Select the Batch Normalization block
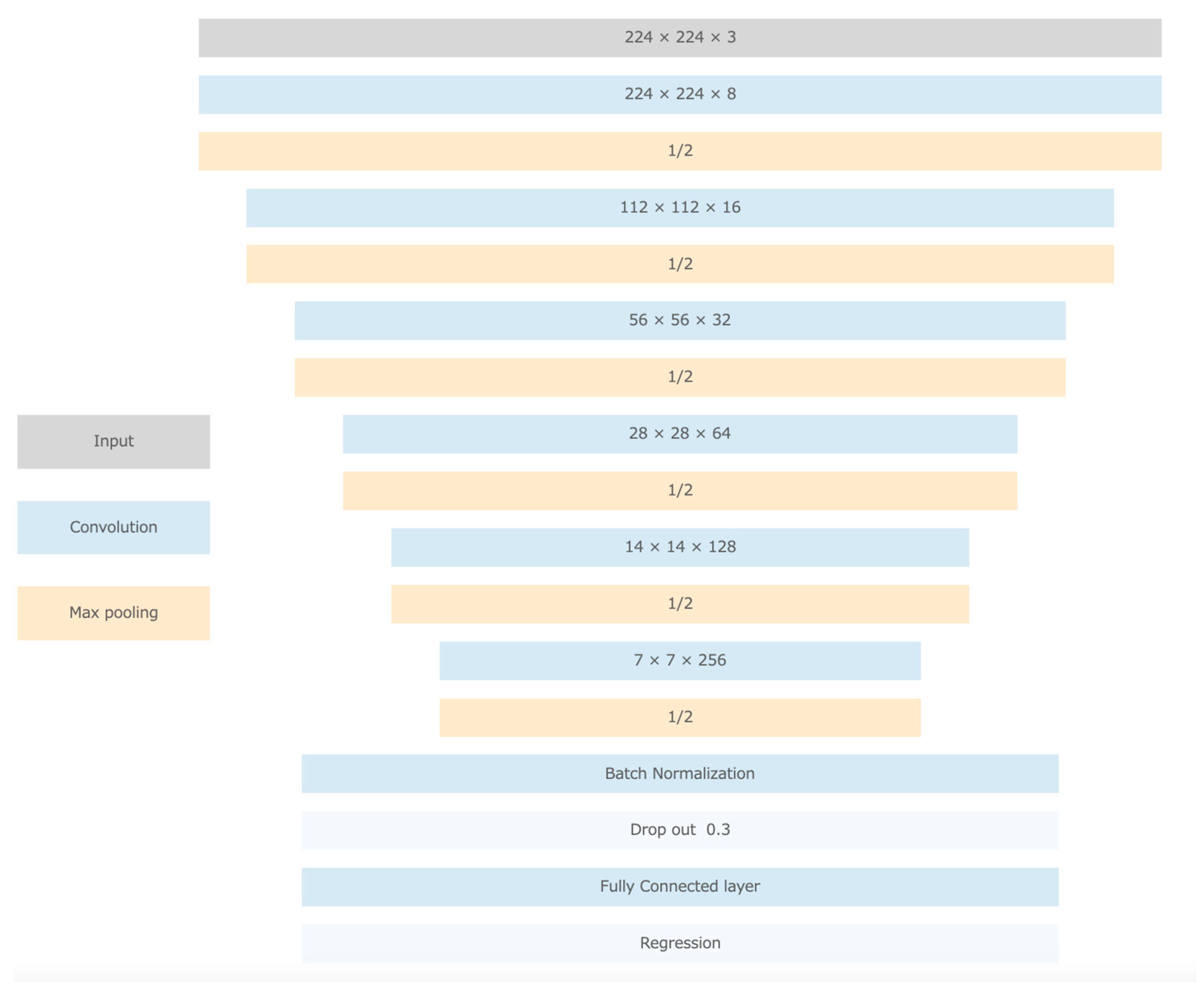The image size is (1204, 994). [x=679, y=774]
